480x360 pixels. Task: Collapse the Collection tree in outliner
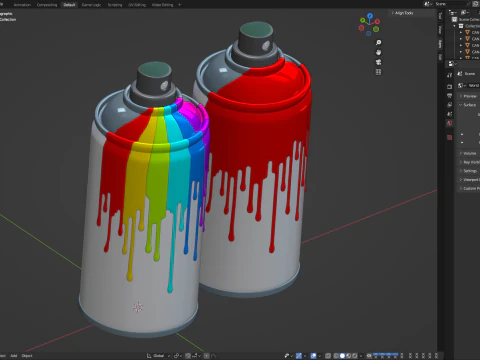[x=454, y=26]
